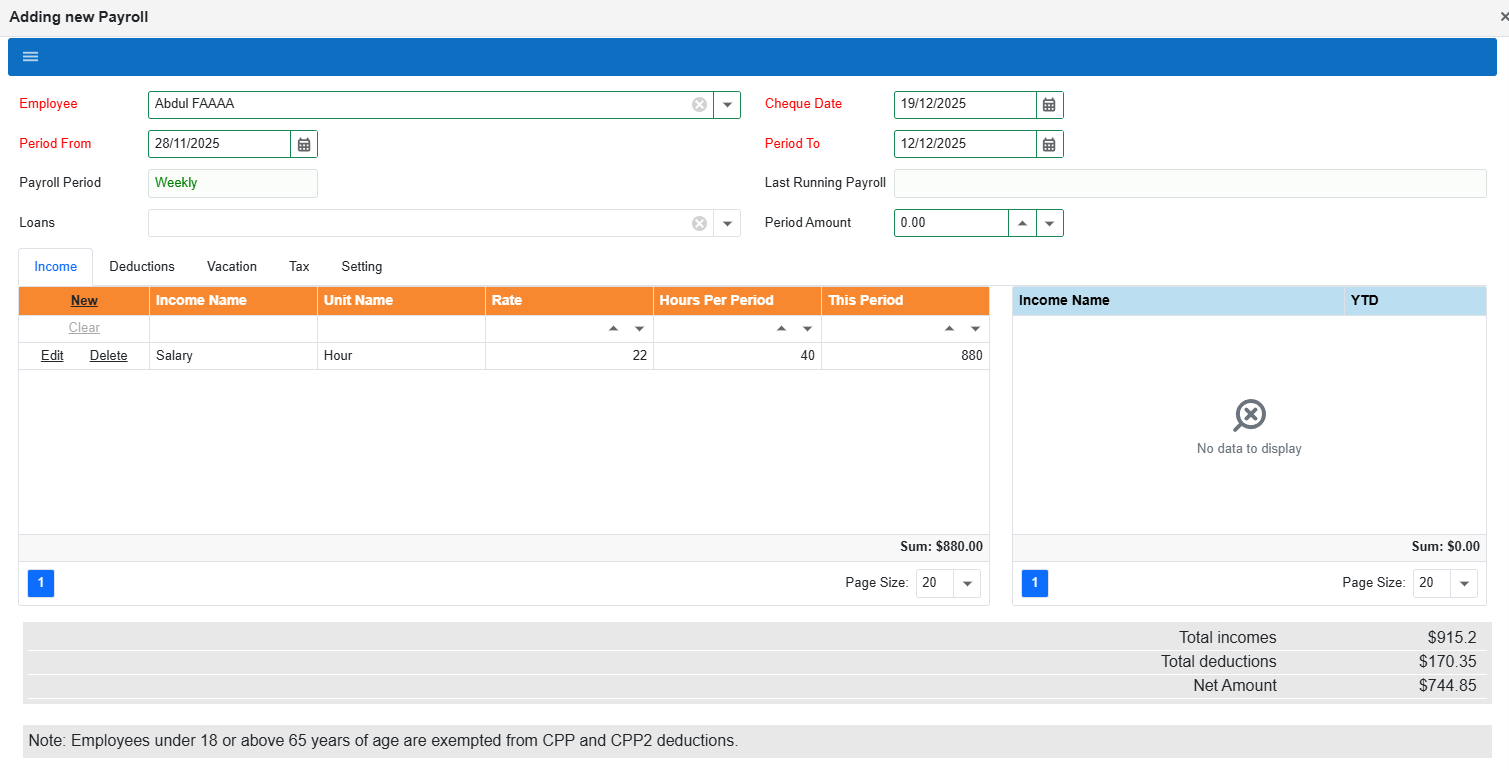Select the Hours value 40 cell
The image size is (1509, 770).
[737, 356]
